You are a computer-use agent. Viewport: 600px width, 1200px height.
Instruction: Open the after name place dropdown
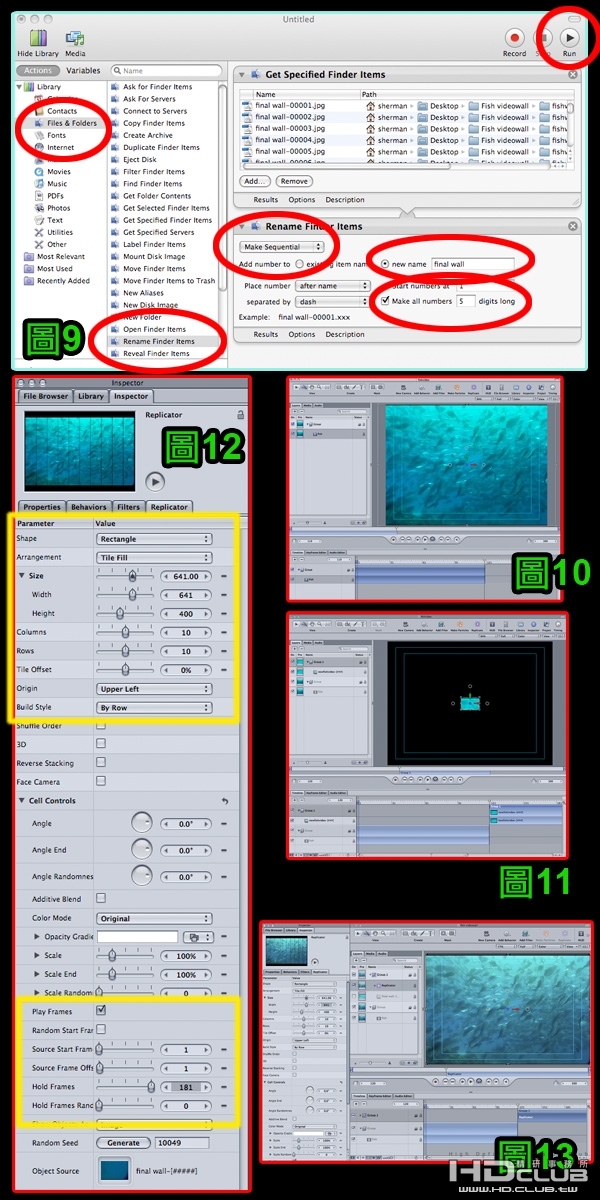pos(333,286)
